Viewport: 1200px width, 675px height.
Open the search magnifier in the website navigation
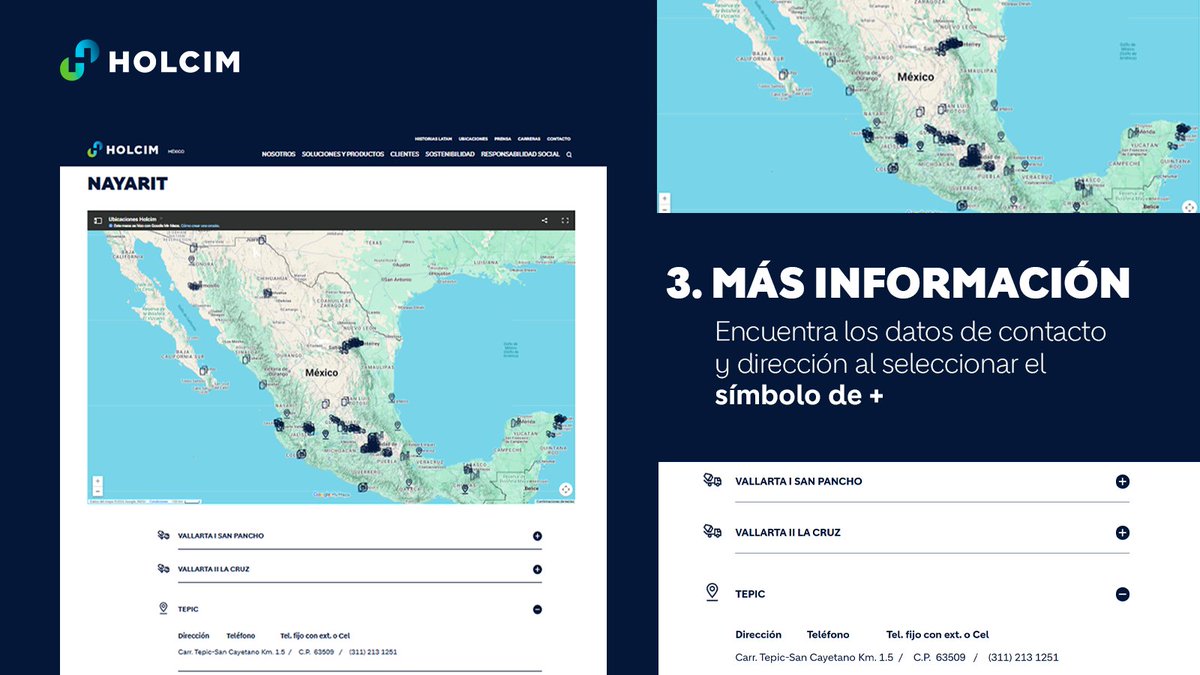pos(569,155)
